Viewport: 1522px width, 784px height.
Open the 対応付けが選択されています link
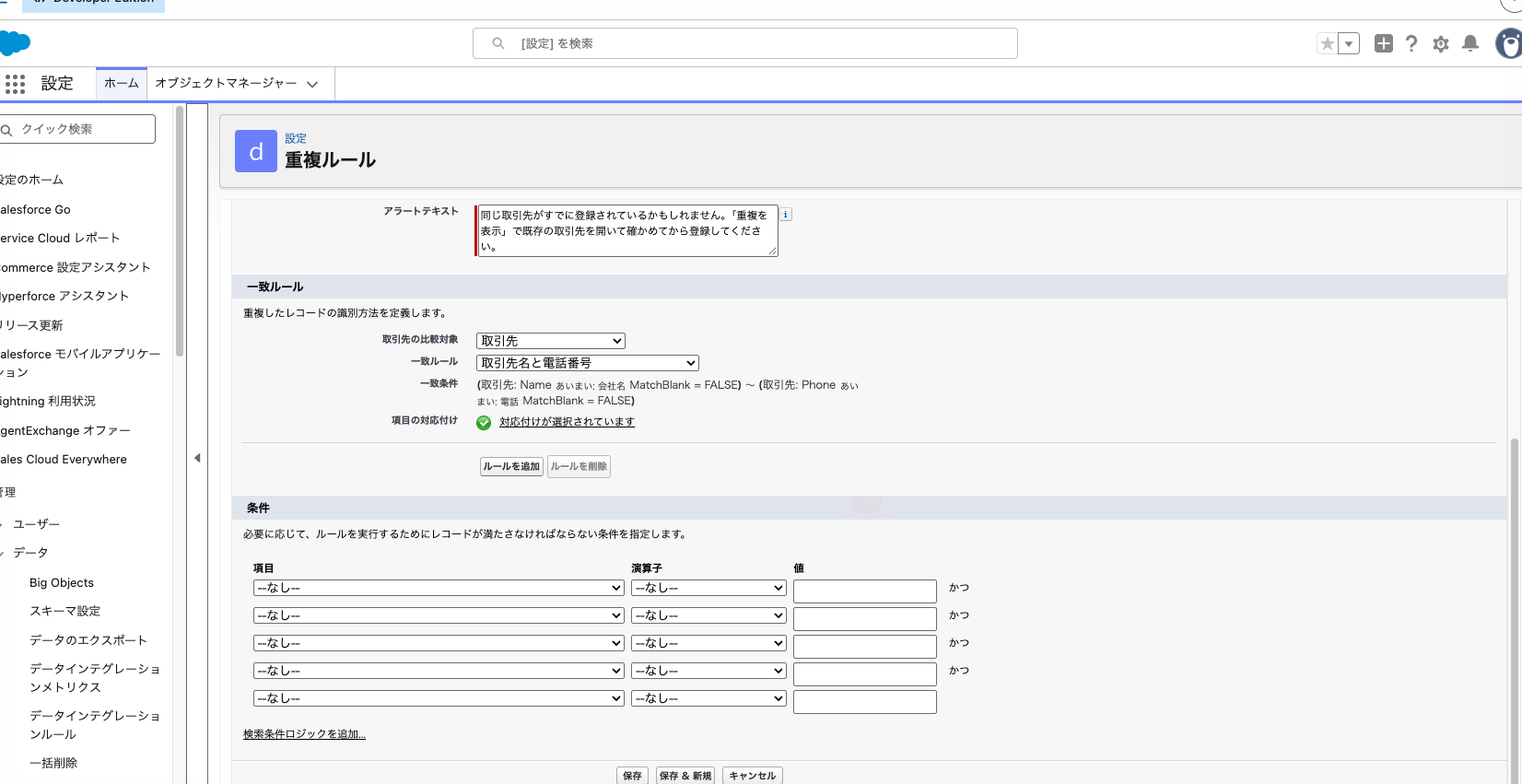[x=567, y=422]
